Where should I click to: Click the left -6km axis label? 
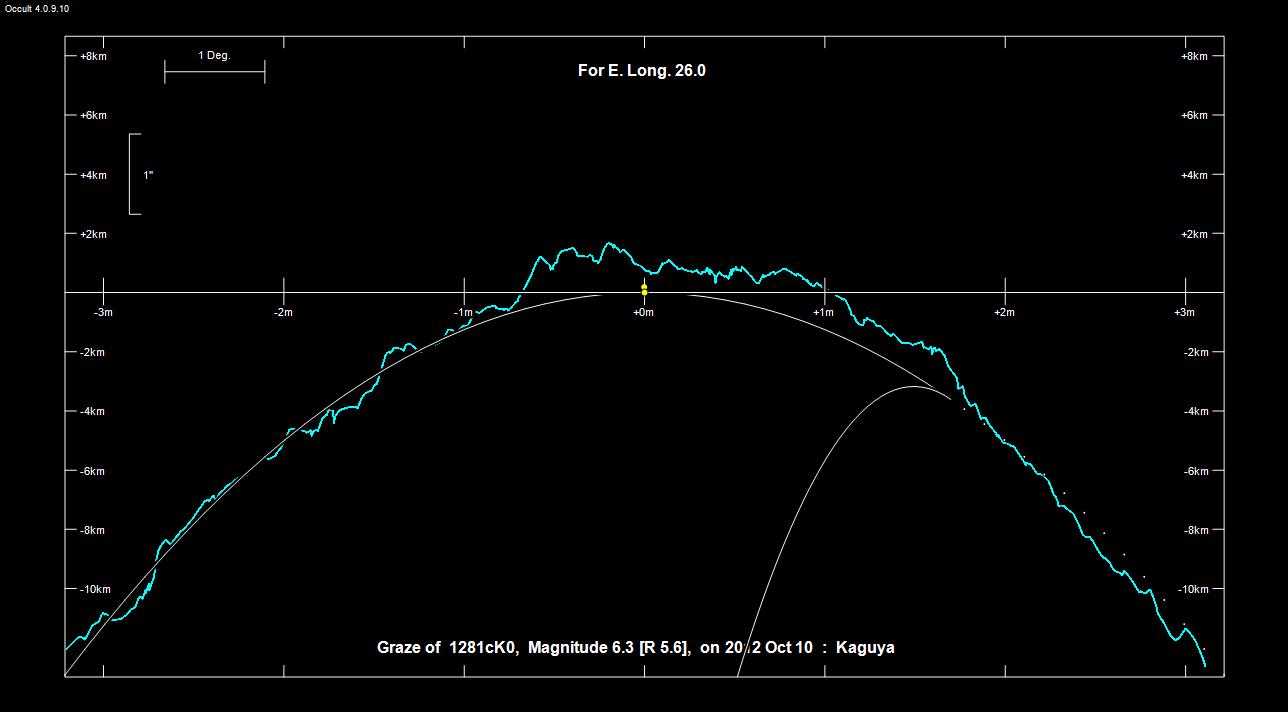(92, 471)
